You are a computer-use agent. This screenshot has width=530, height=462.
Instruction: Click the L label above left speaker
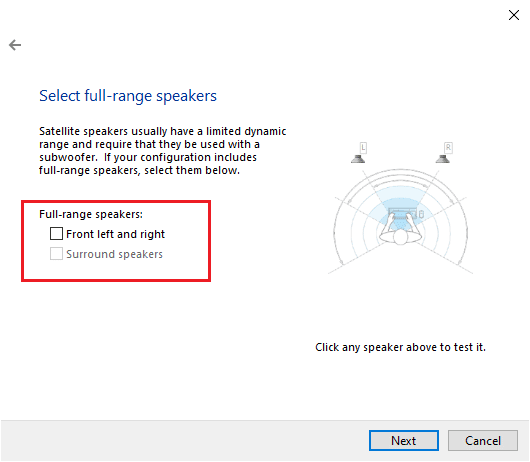coord(363,147)
